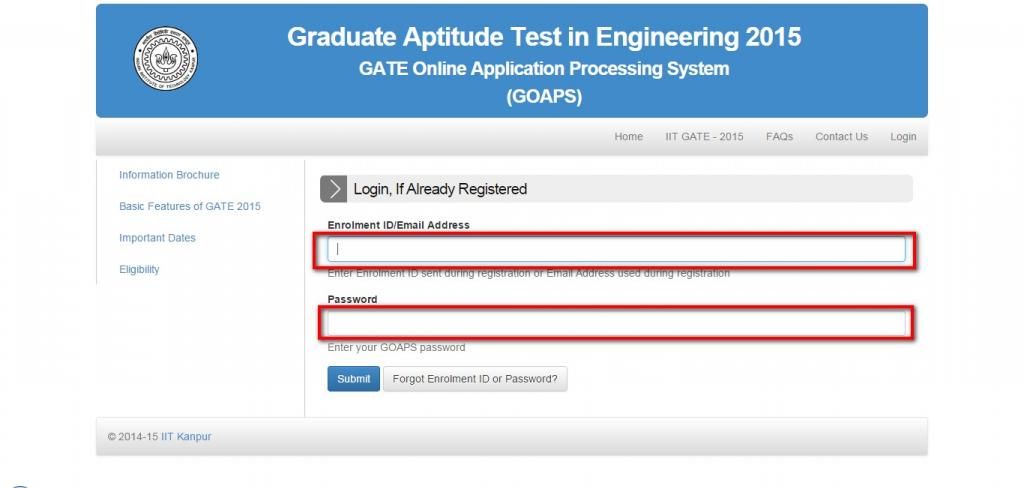Click the Graduate Aptitude Test in Engineering title
The width and height of the screenshot is (1024, 488).
[x=544, y=37]
